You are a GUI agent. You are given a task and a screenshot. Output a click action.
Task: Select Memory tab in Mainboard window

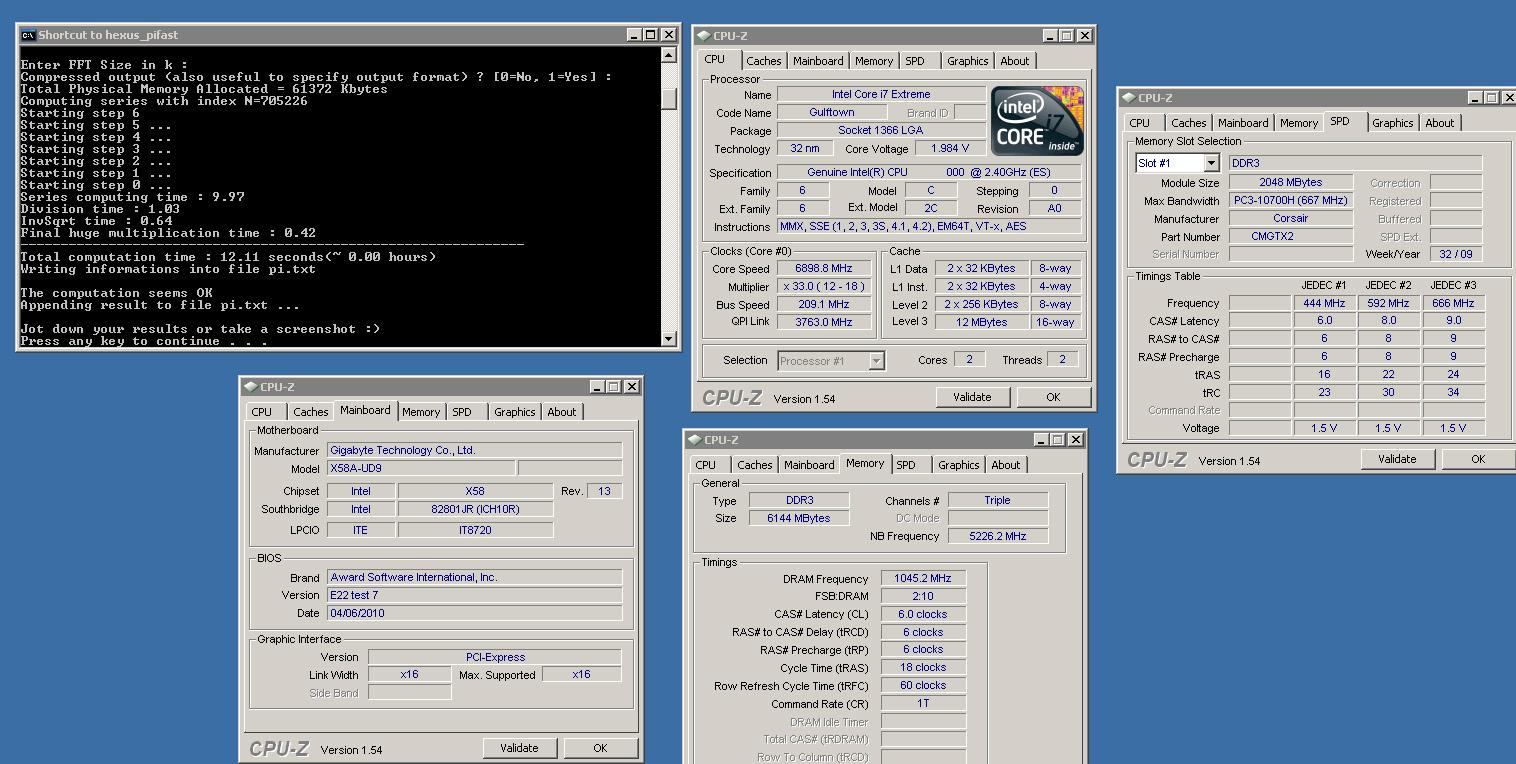(421, 412)
